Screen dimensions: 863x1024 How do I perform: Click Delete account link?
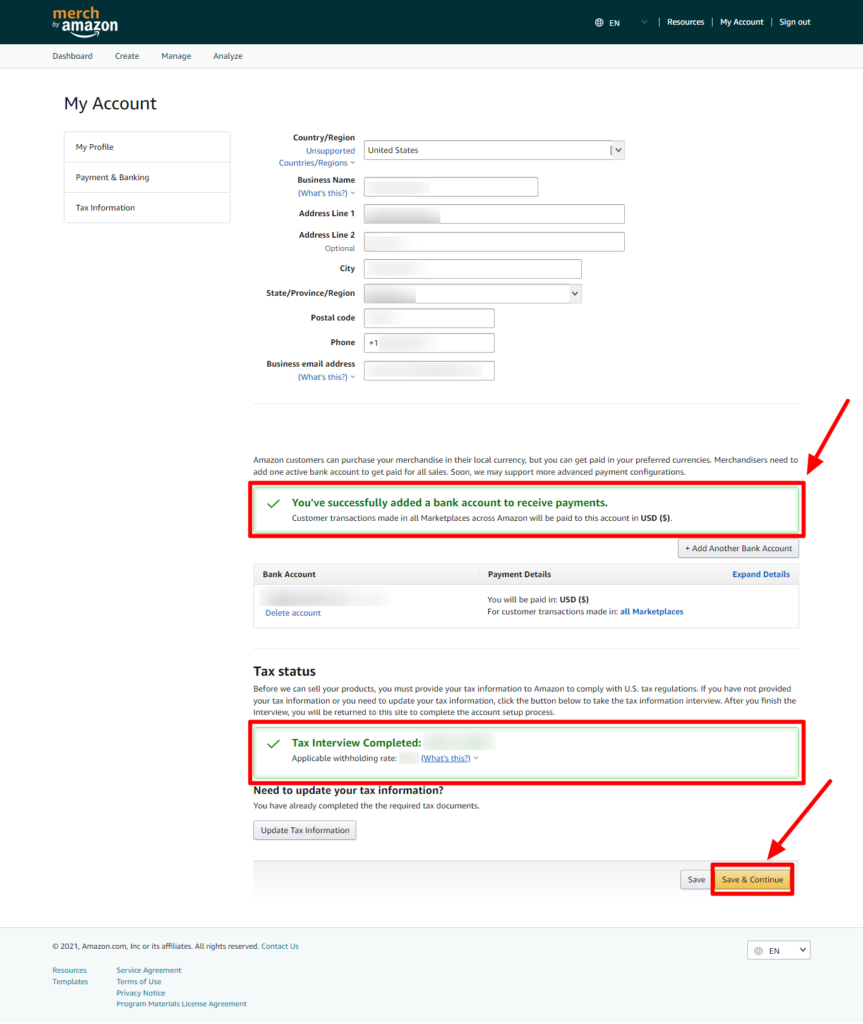click(x=293, y=613)
